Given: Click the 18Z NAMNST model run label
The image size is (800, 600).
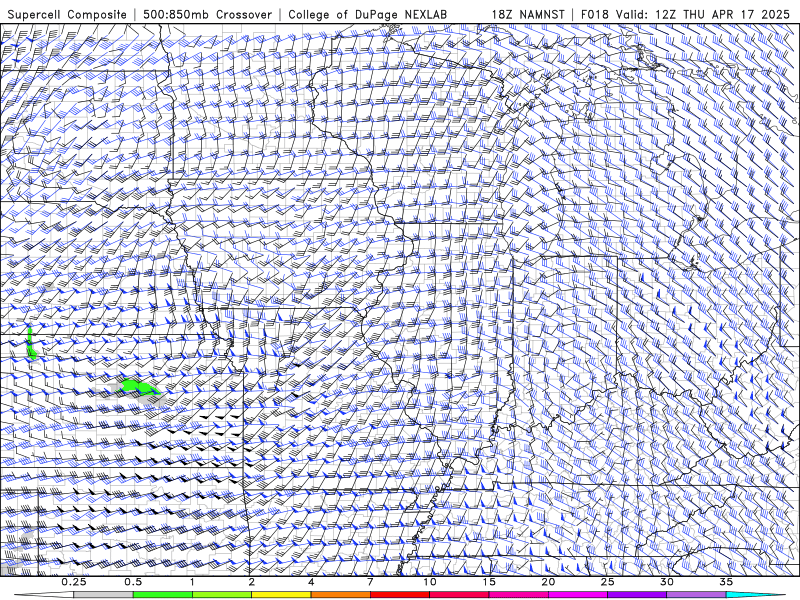Looking at the screenshot, I should point(528,15).
